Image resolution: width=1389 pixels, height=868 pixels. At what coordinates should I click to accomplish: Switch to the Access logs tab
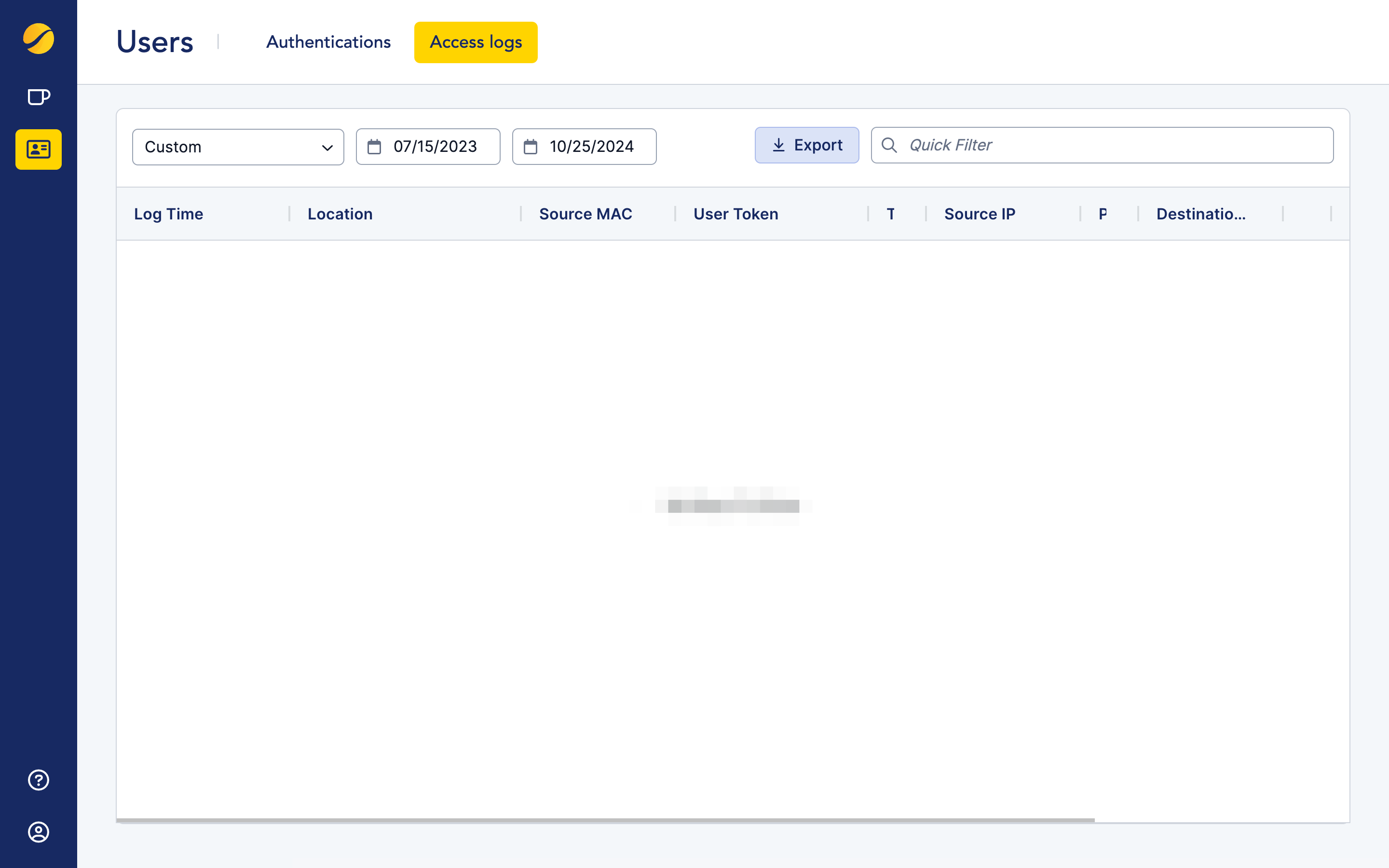(476, 42)
